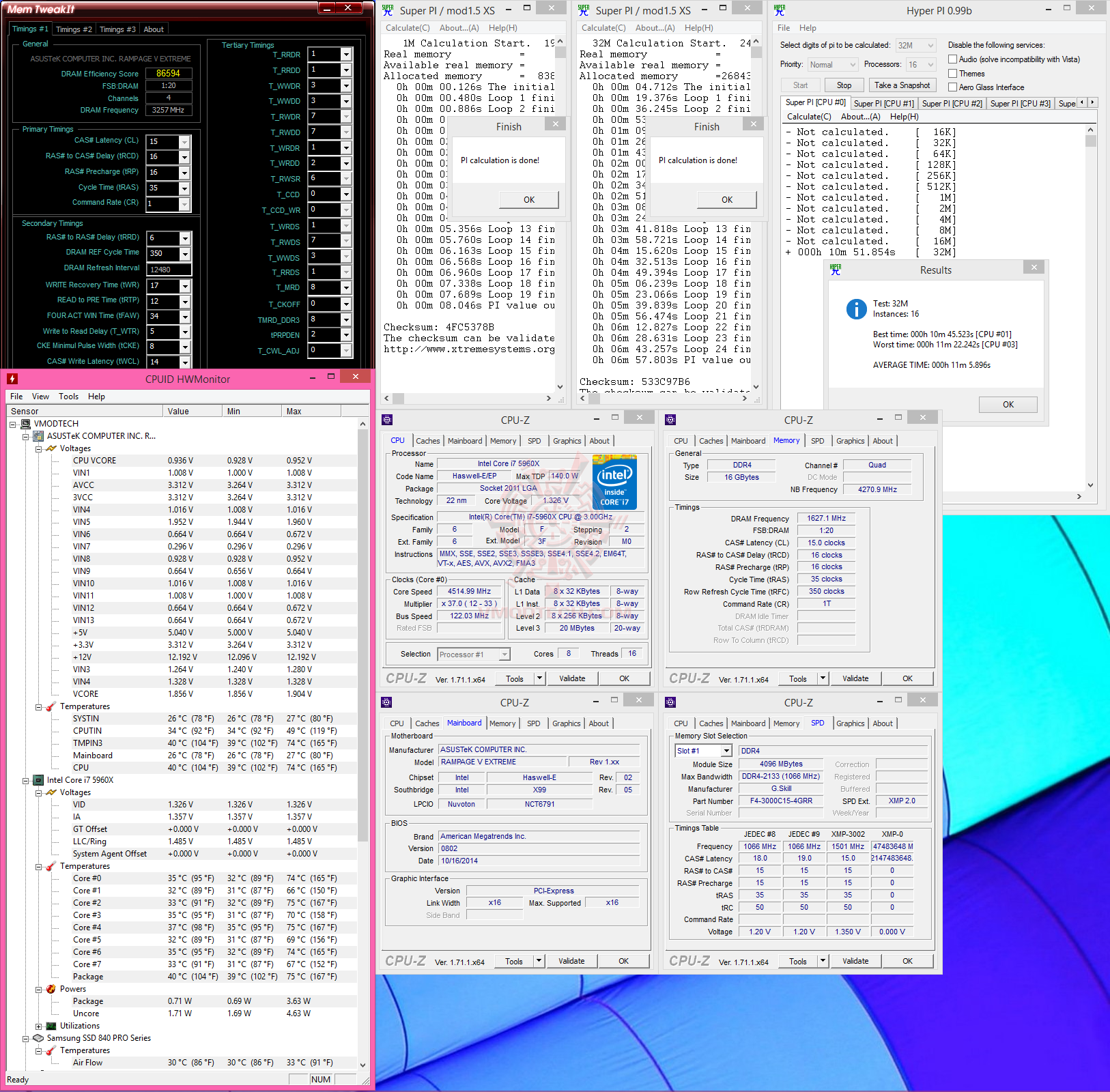Image resolution: width=1110 pixels, height=1092 pixels.
Task: Click the Intel Core i7 logo in CPU-Z
Action: coord(614,483)
